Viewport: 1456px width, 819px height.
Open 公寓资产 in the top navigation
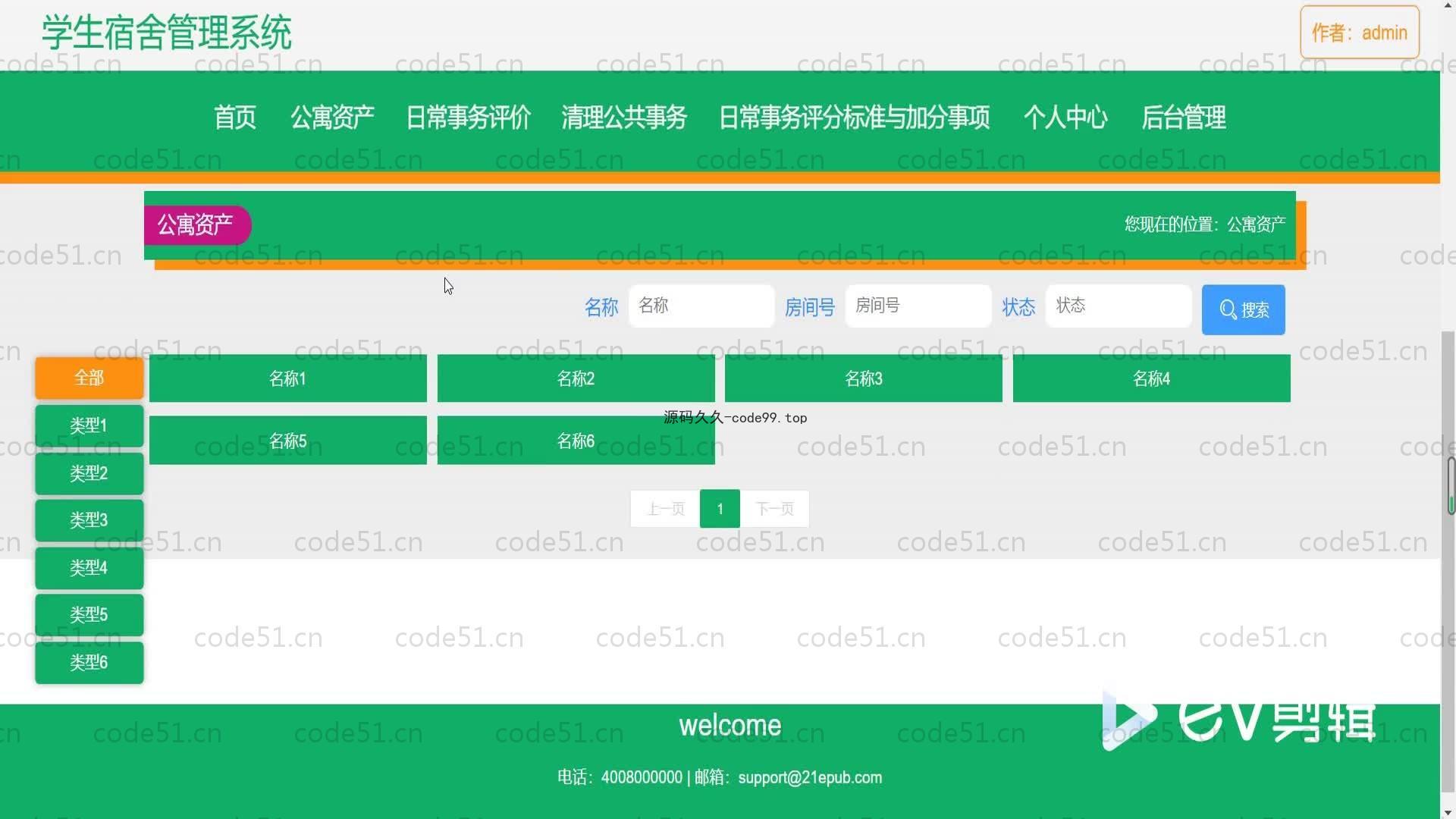tap(332, 118)
